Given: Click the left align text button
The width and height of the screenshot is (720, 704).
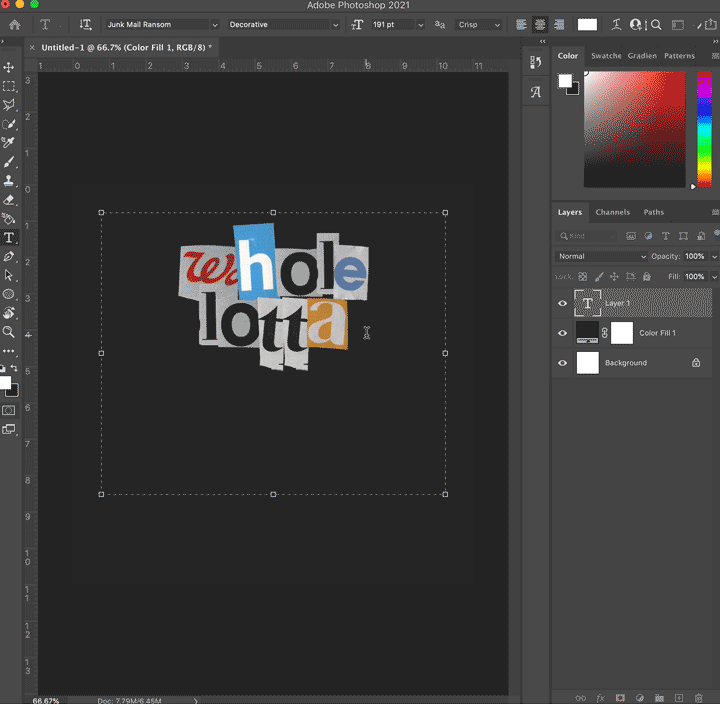Looking at the screenshot, I should 521,24.
